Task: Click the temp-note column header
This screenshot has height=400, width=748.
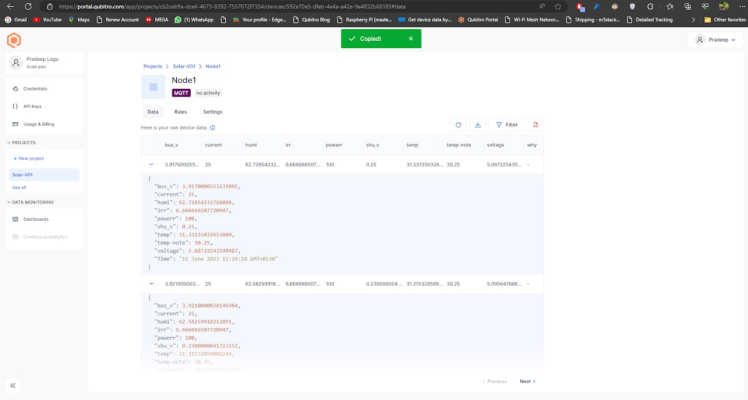Action: (x=458, y=145)
